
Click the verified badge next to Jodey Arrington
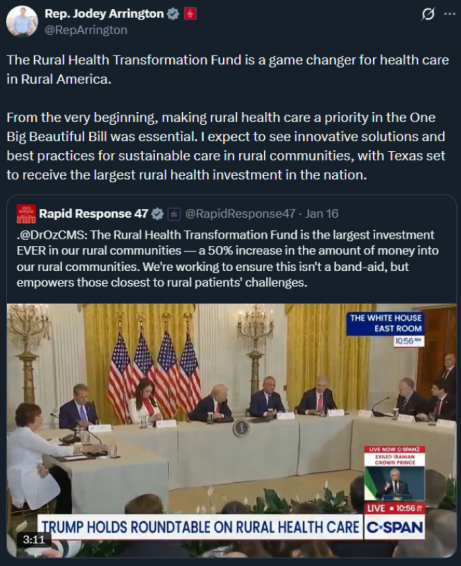pos(174,14)
